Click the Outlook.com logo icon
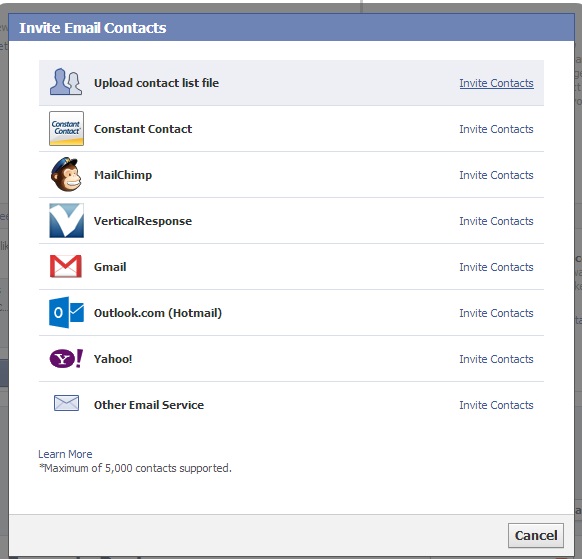Image resolution: width=582 pixels, height=559 pixels. [x=66, y=312]
